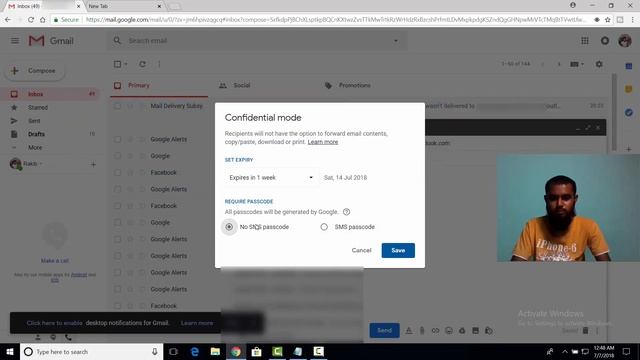Click the Make a call link
Image resolution: width=640 pixels, height=360 pixels.
point(55,261)
